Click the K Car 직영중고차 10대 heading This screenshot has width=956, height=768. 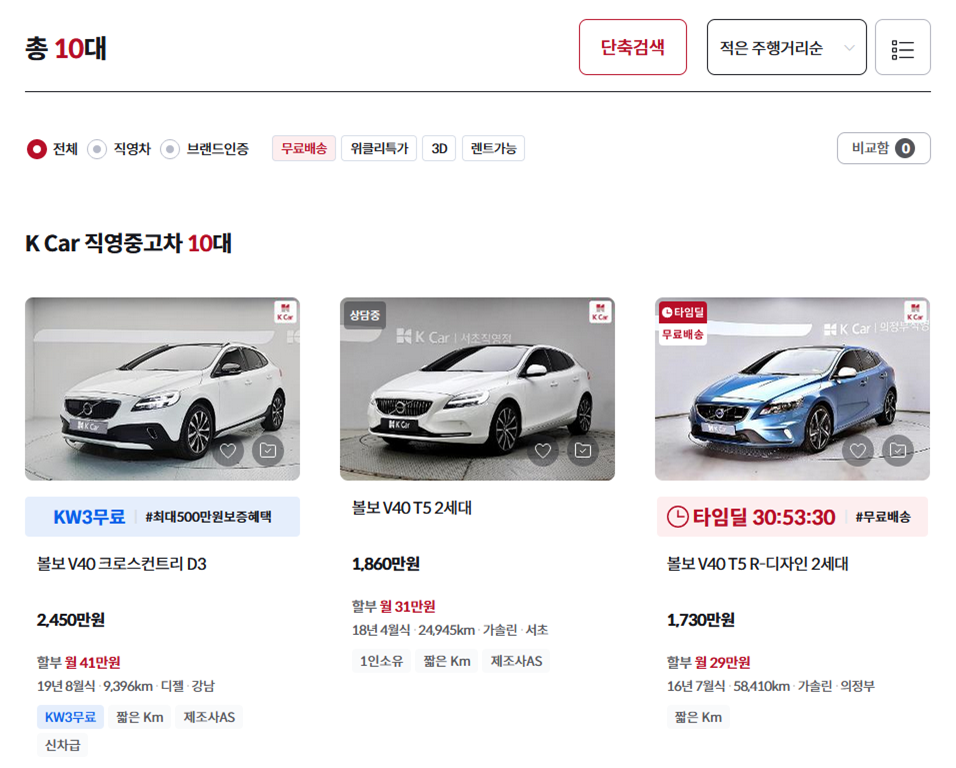coord(128,243)
